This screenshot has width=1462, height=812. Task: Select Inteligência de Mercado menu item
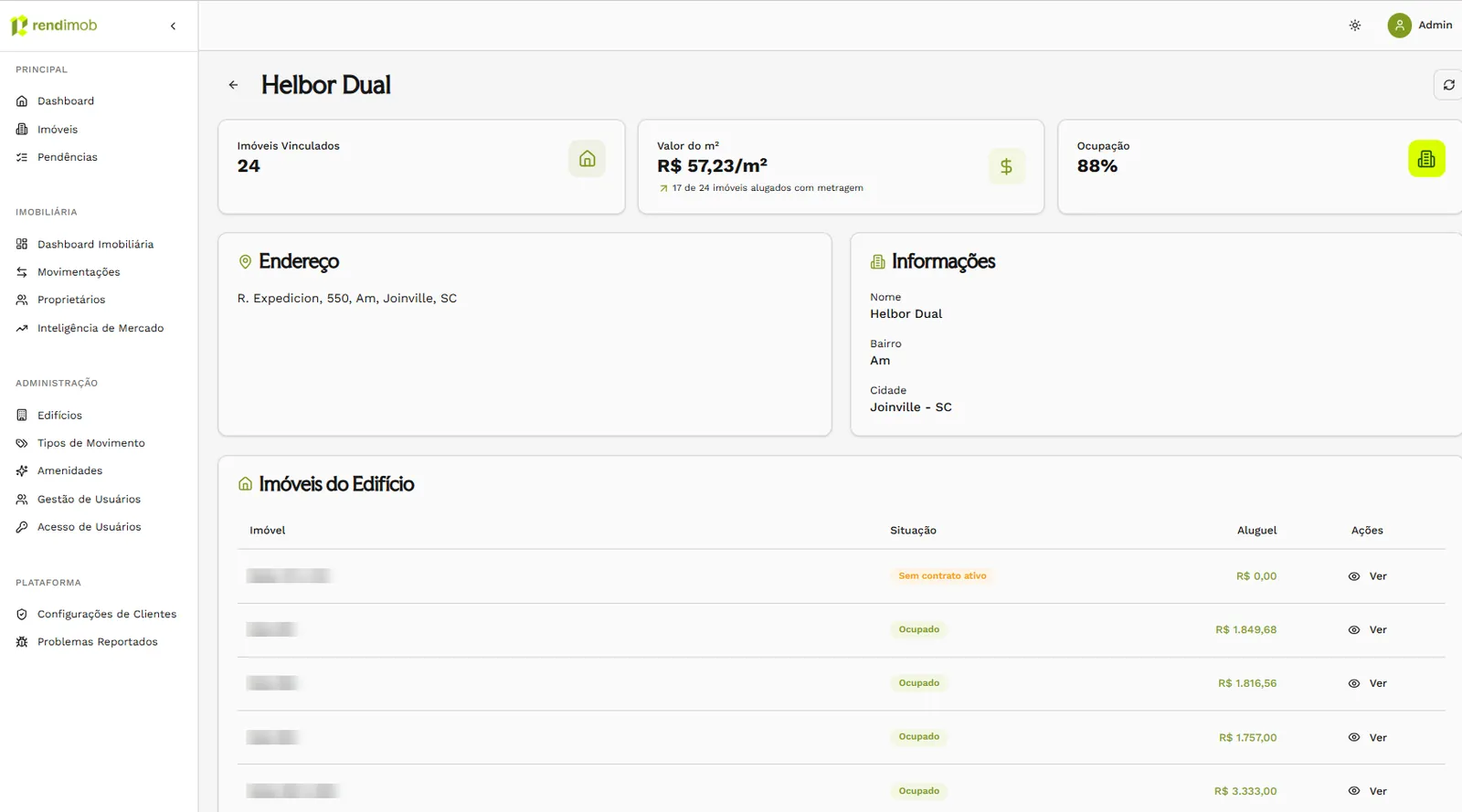99,328
